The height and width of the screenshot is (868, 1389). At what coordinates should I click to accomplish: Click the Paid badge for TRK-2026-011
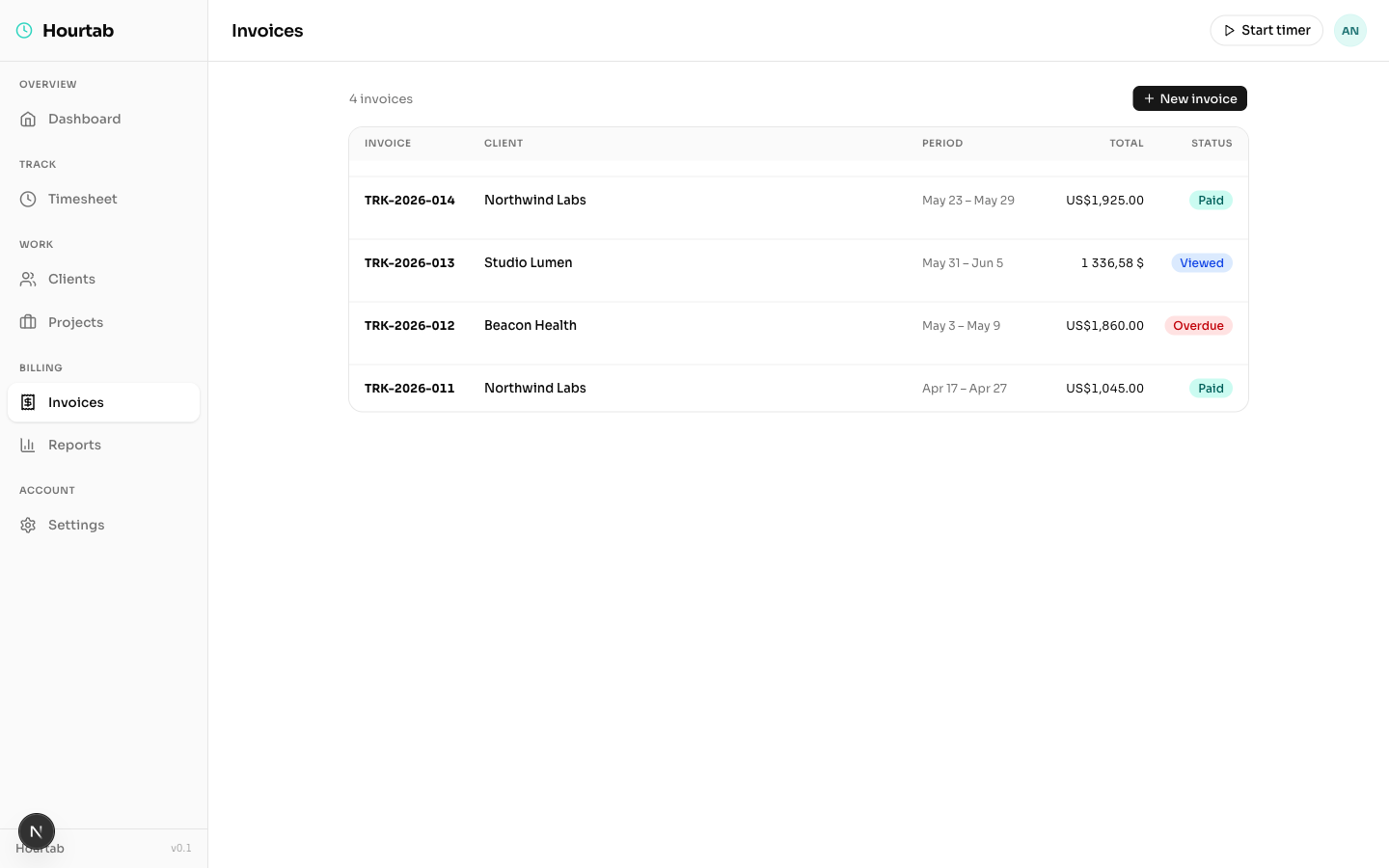1211,389
